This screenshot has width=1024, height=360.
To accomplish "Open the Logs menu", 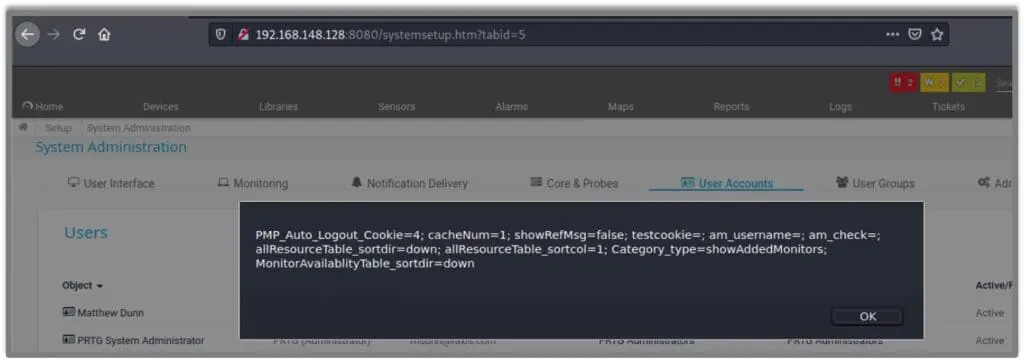I will (840, 106).
